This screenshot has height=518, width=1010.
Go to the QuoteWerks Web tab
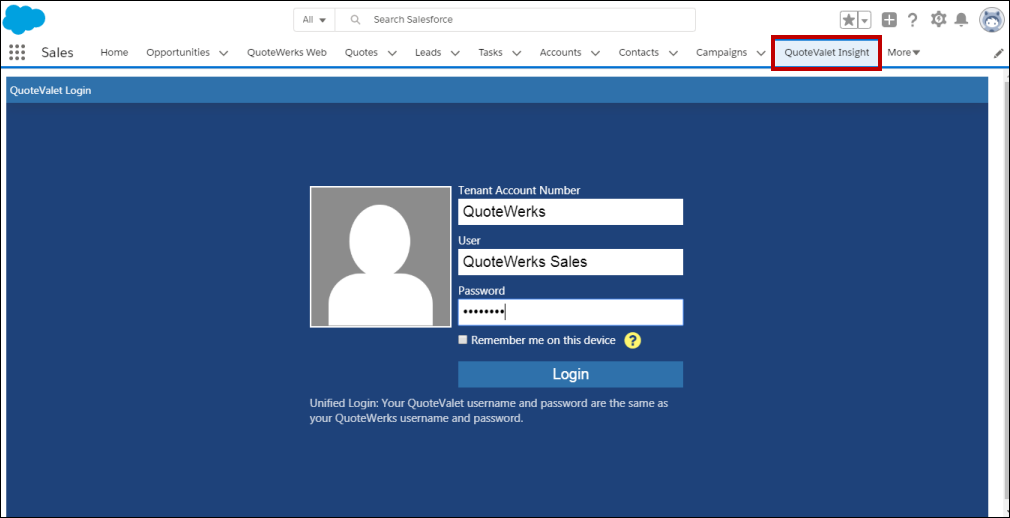tap(287, 53)
